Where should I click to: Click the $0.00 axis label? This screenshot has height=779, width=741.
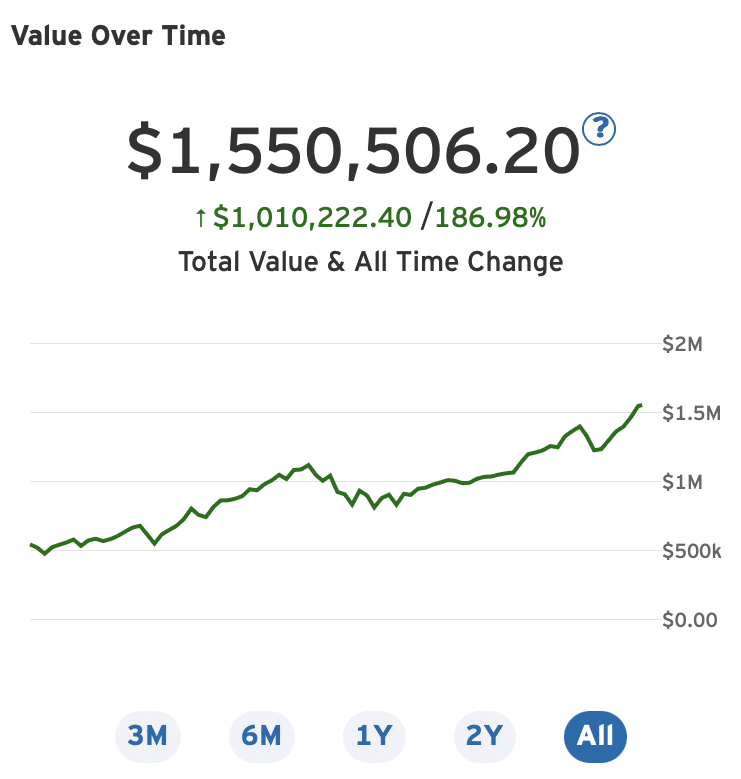pyautogui.click(x=690, y=620)
